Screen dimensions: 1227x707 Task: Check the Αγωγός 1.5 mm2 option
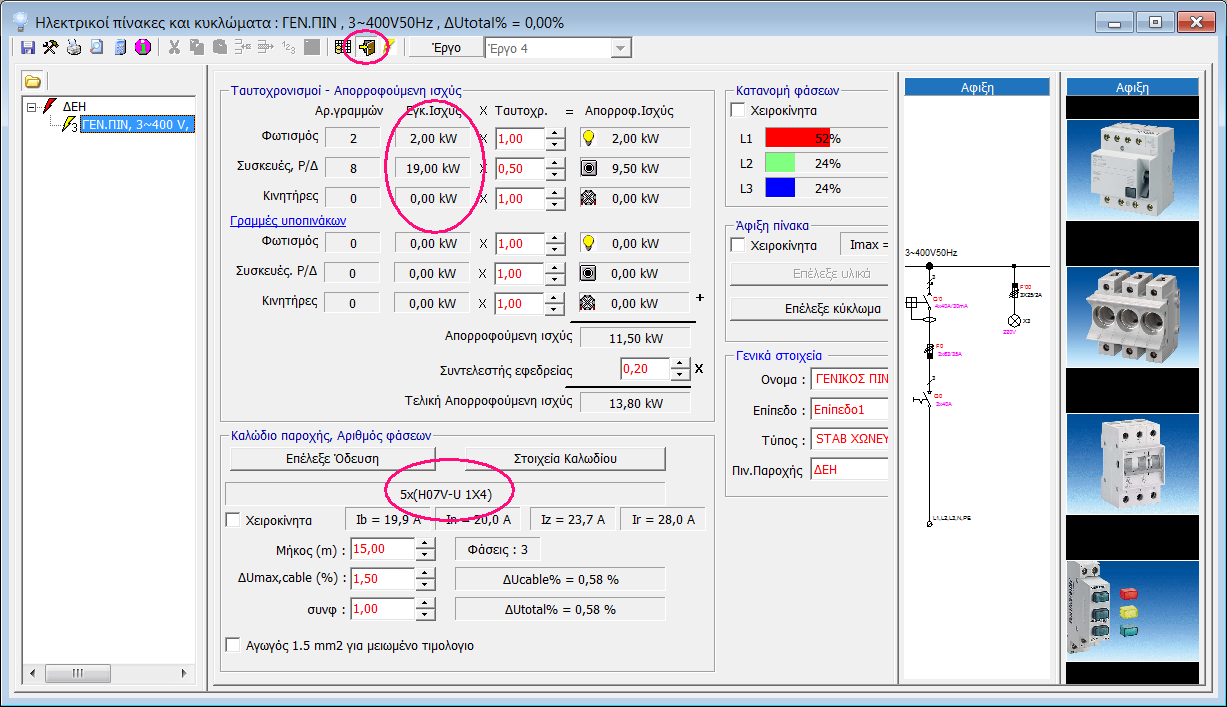[234, 645]
